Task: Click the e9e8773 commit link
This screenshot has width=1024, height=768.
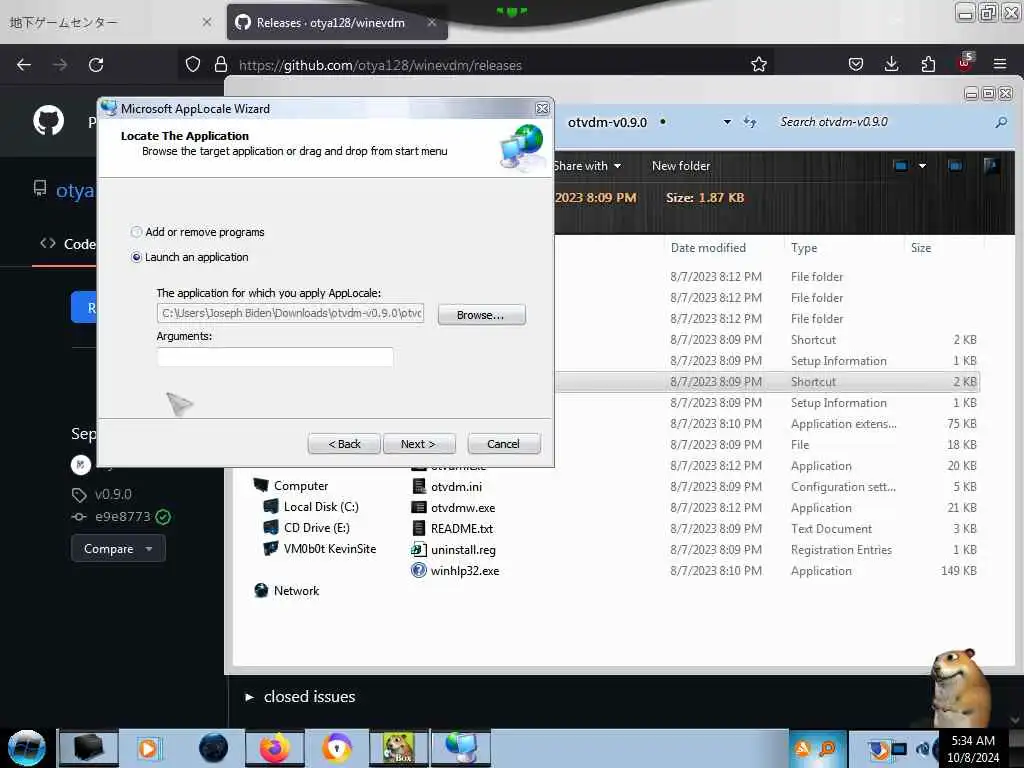Action: click(x=123, y=517)
